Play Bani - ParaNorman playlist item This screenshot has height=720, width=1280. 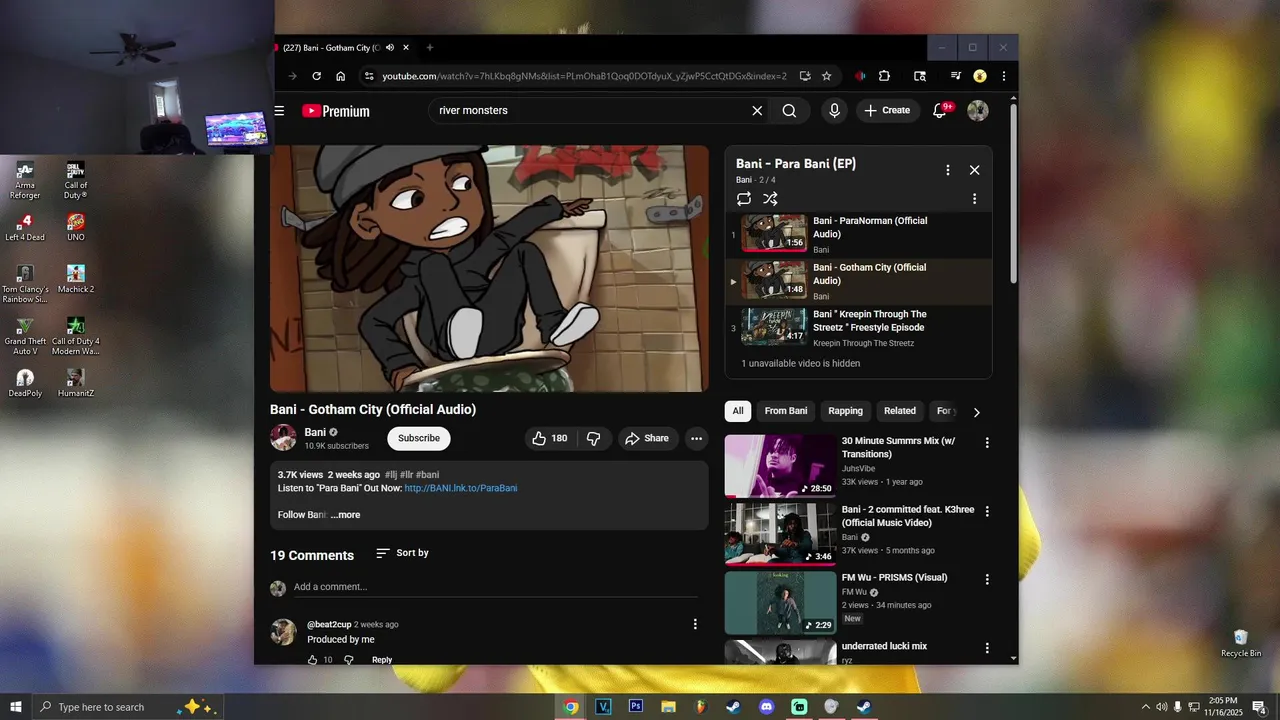click(x=858, y=235)
